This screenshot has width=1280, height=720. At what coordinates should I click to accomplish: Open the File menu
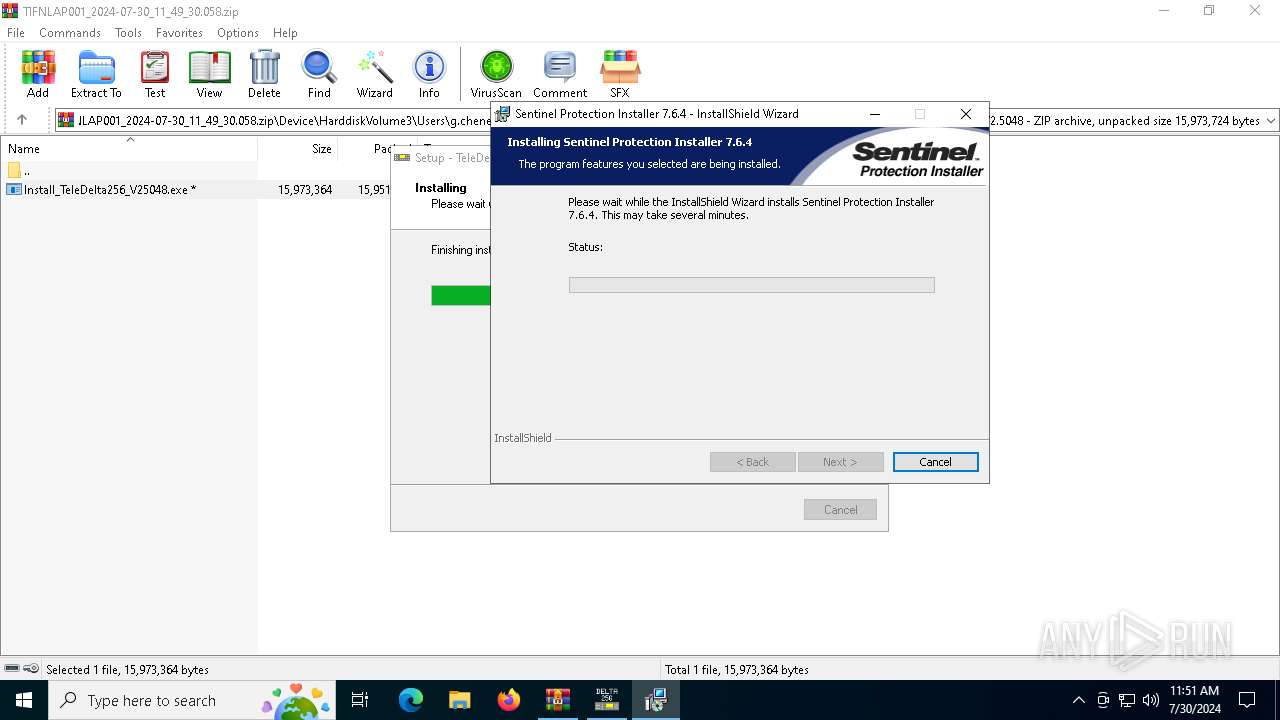pyautogui.click(x=16, y=33)
